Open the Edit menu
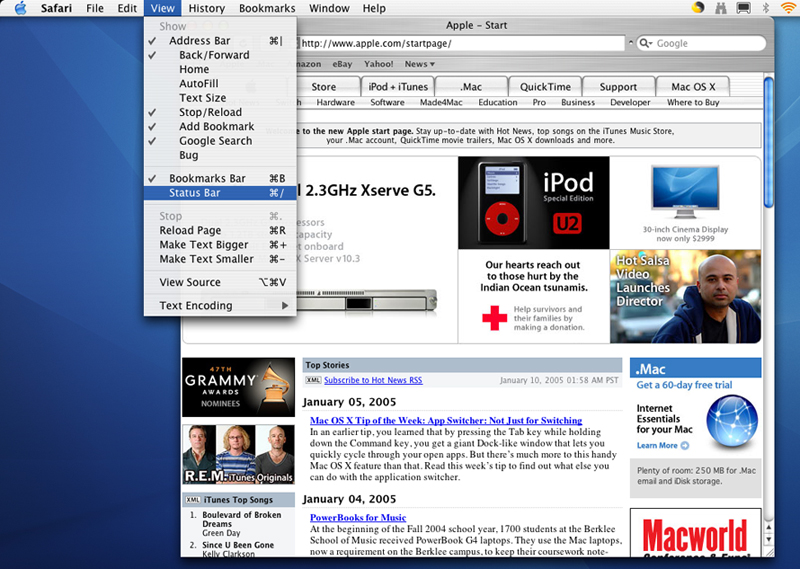 [x=127, y=8]
